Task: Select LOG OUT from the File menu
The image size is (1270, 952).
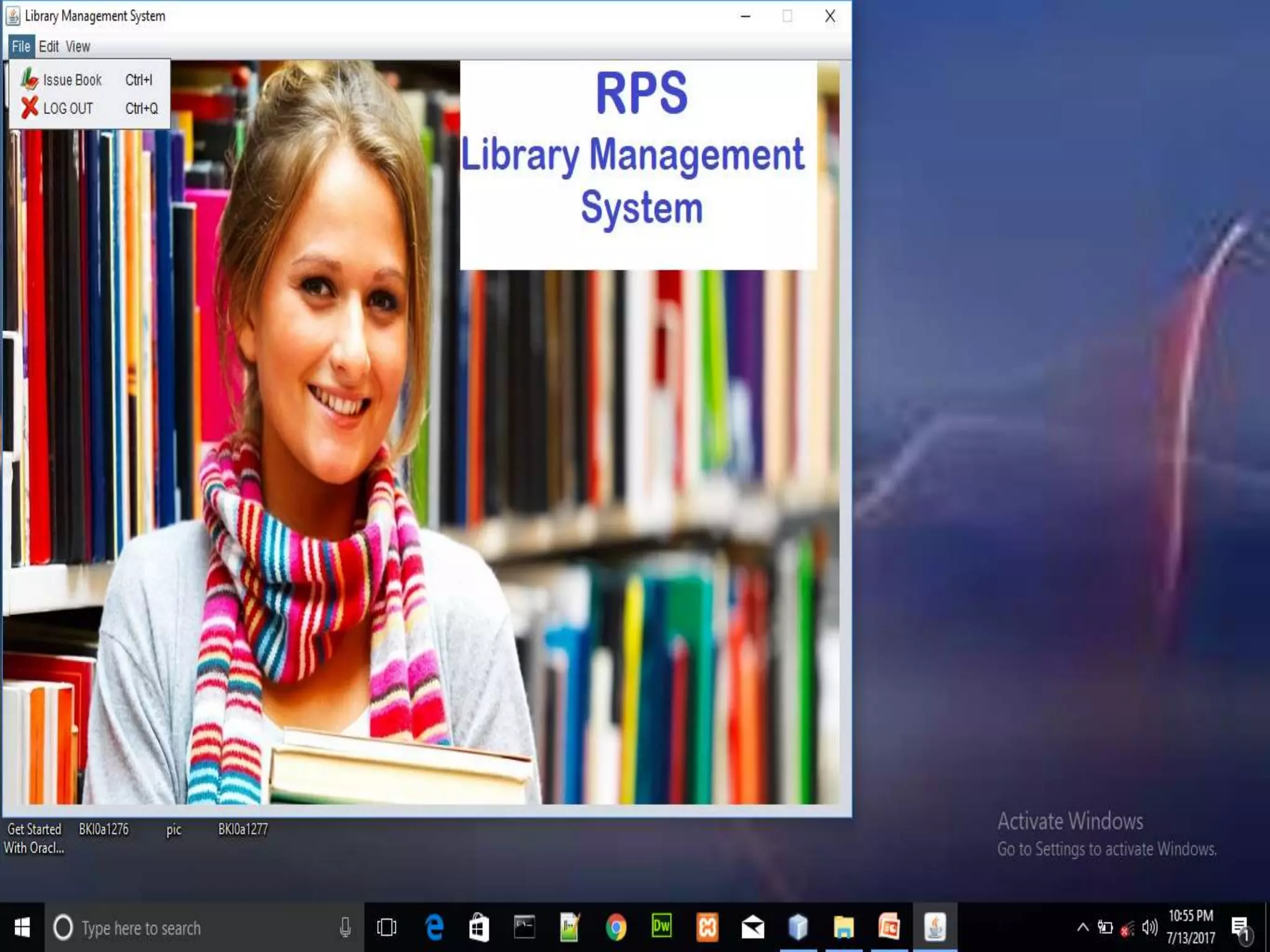Action: point(68,108)
